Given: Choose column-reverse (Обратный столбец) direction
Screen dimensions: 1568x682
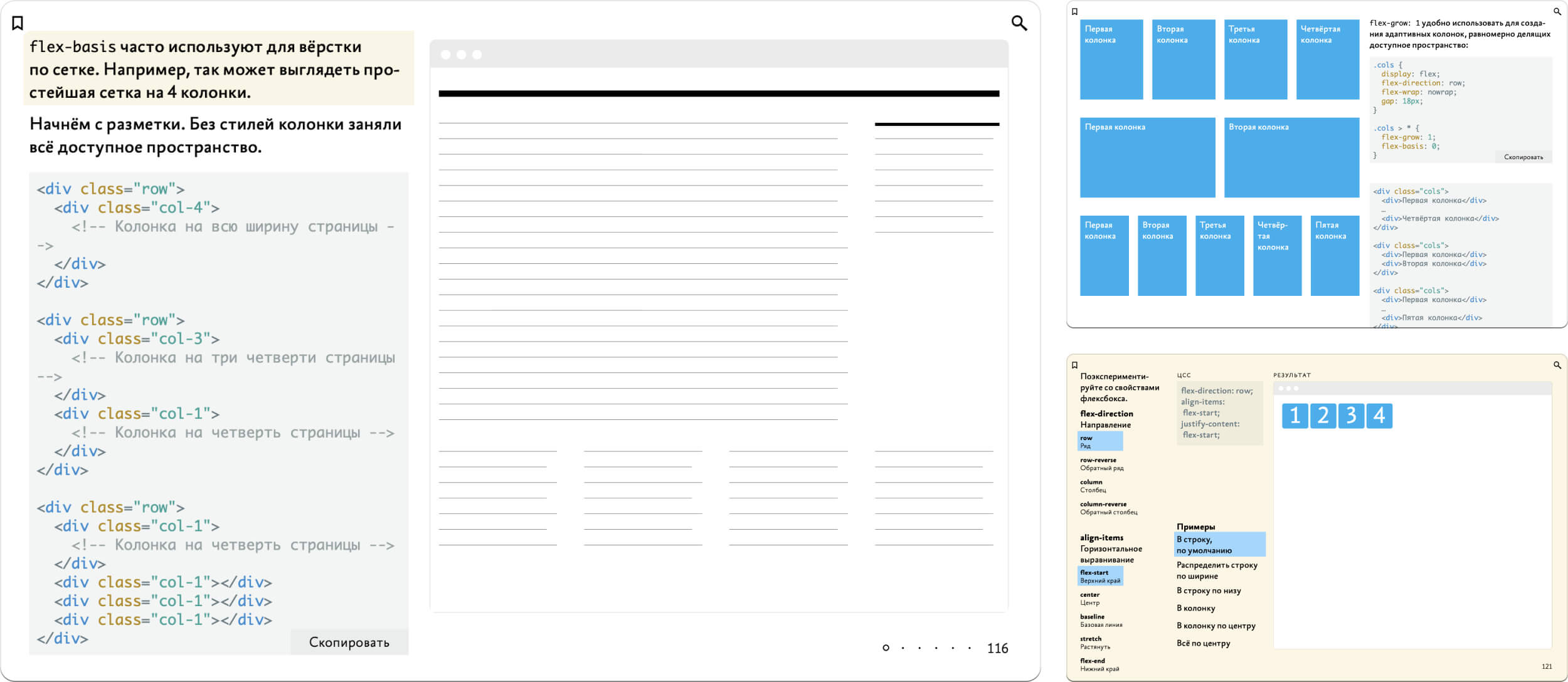Looking at the screenshot, I should 1108,508.
